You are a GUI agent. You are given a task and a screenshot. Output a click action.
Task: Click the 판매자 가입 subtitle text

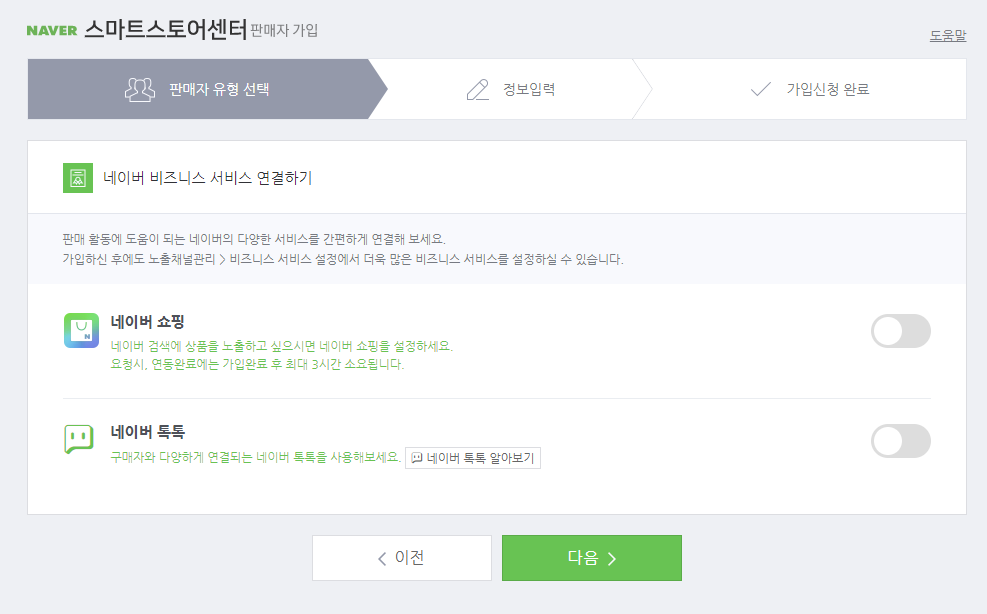(x=284, y=30)
